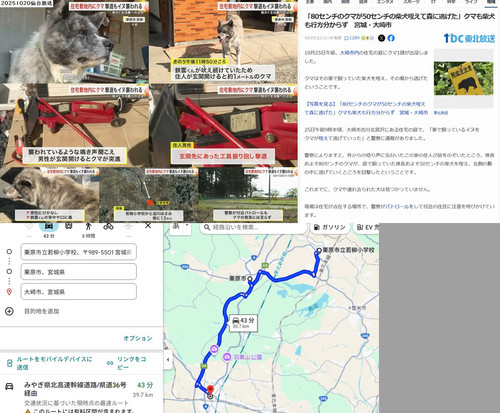Click the chain link icon

110,363
